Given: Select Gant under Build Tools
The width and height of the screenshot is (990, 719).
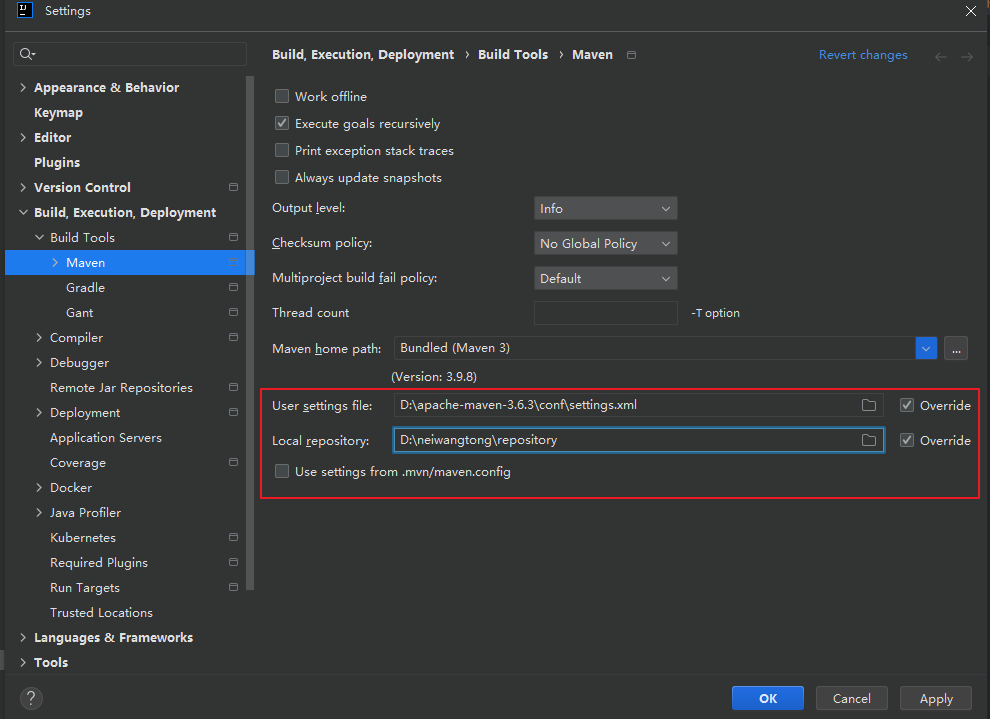Looking at the screenshot, I should click(x=80, y=312).
